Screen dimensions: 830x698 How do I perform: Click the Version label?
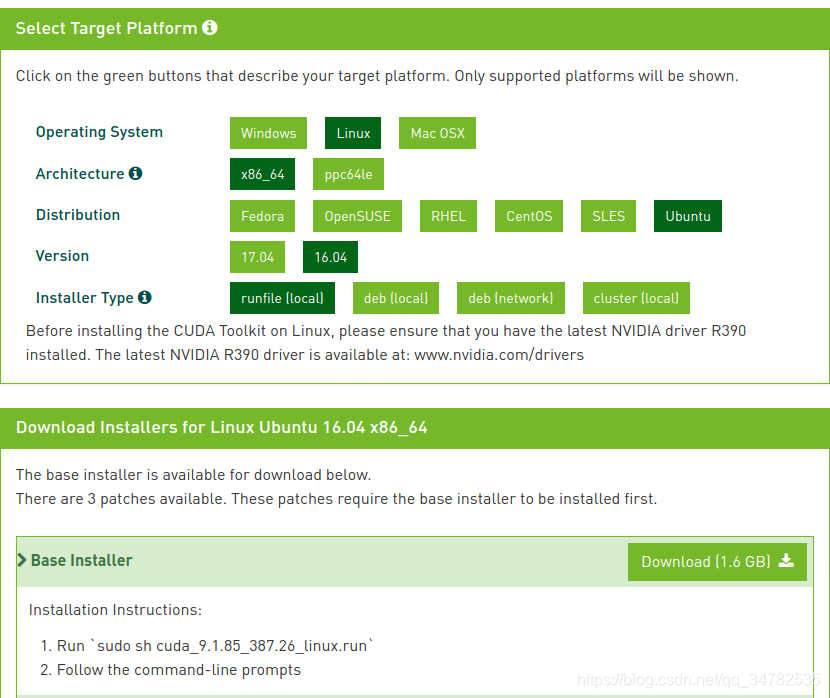point(62,256)
